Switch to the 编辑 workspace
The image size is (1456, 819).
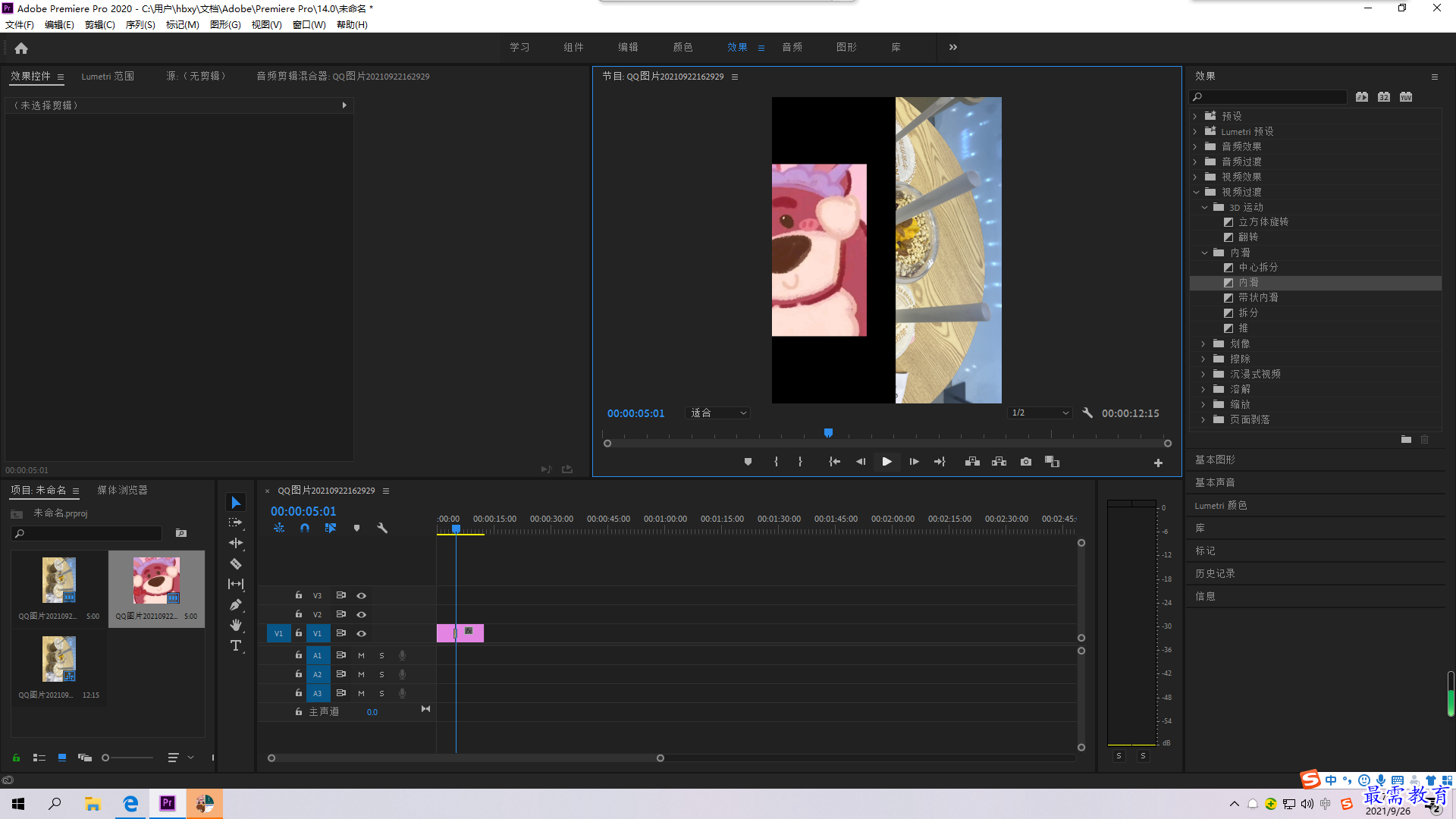(628, 47)
